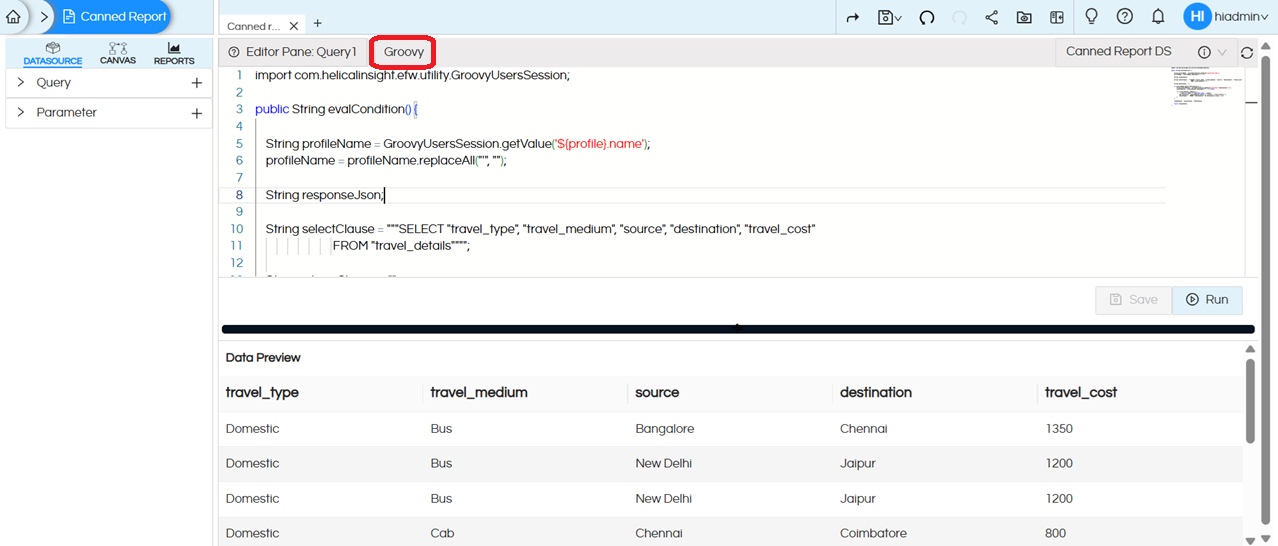This screenshot has height=546, width=1278.
Task: Click the redo arrow icon in toolbar
Action: [853, 17]
